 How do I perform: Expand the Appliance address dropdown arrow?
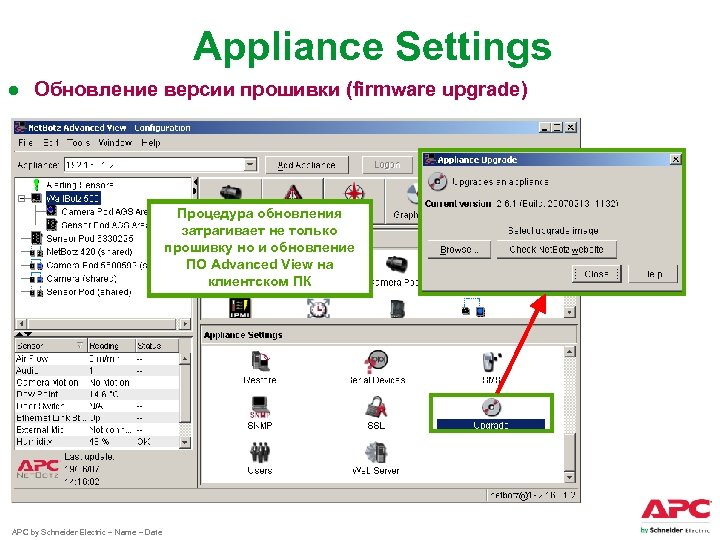pos(250,164)
